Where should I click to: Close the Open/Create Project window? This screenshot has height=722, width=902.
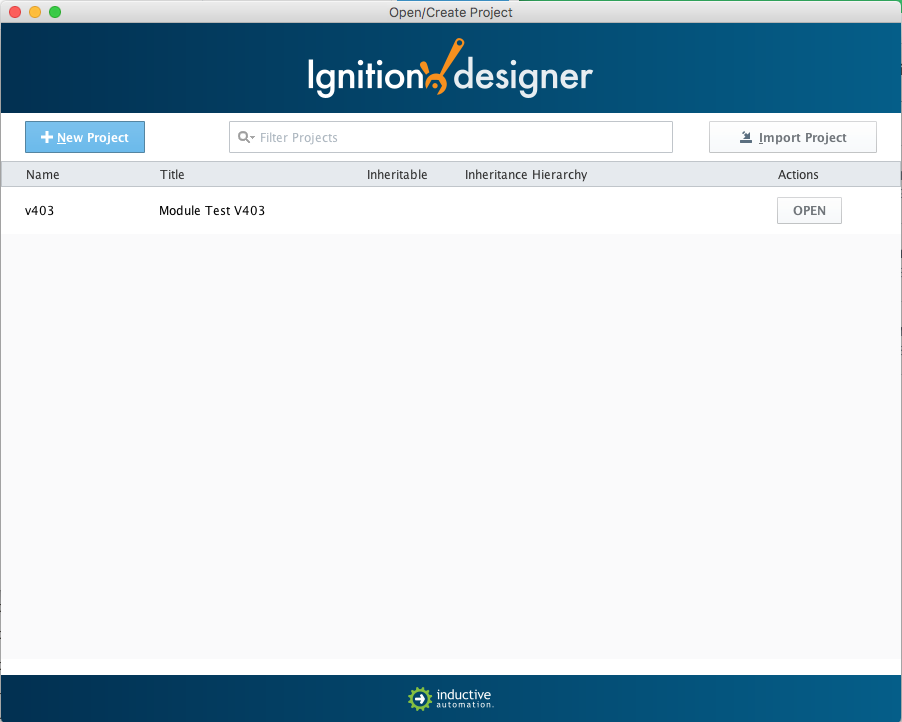16,12
